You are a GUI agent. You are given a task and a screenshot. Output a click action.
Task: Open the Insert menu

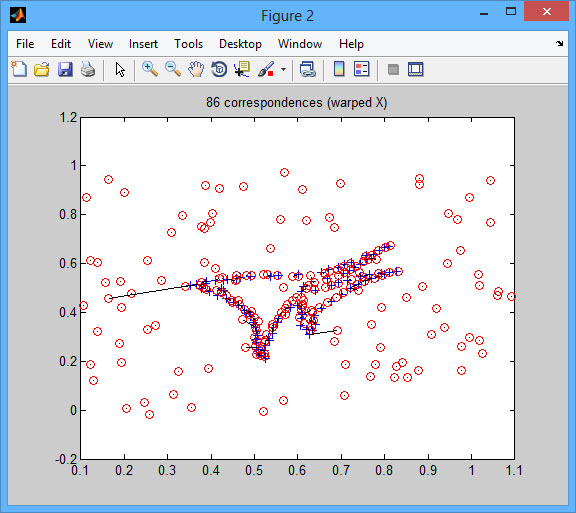click(x=143, y=44)
